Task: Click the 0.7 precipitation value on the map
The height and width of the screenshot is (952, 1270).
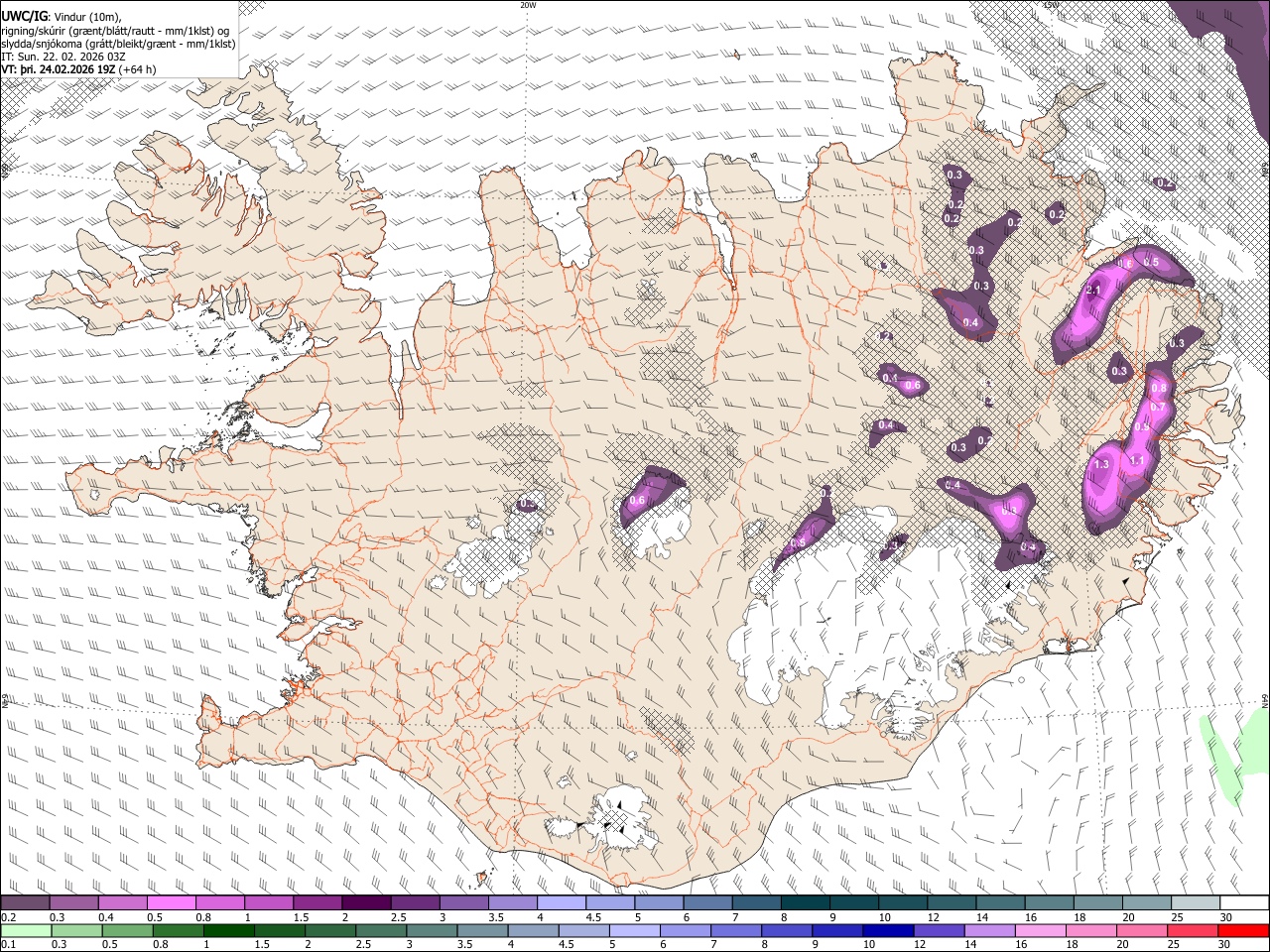Action: tap(1157, 407)
